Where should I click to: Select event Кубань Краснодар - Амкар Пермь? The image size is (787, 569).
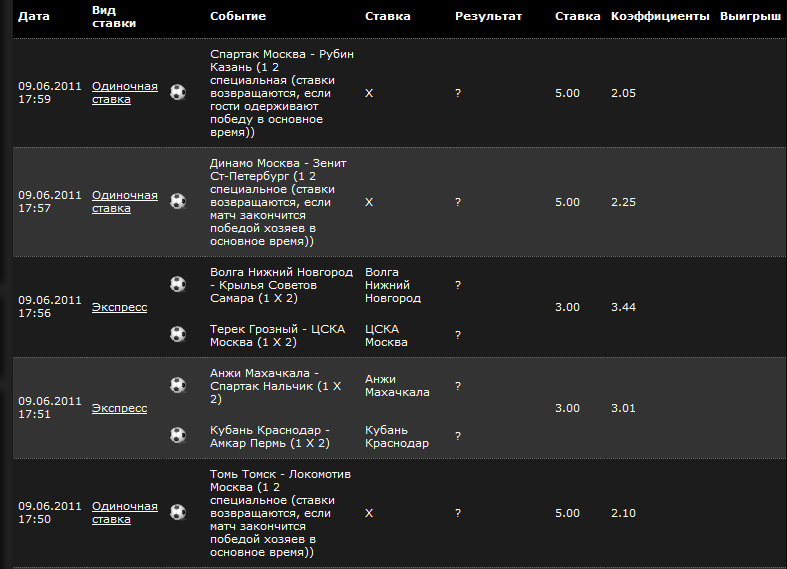pyautogui.click(x=270, y=437)
